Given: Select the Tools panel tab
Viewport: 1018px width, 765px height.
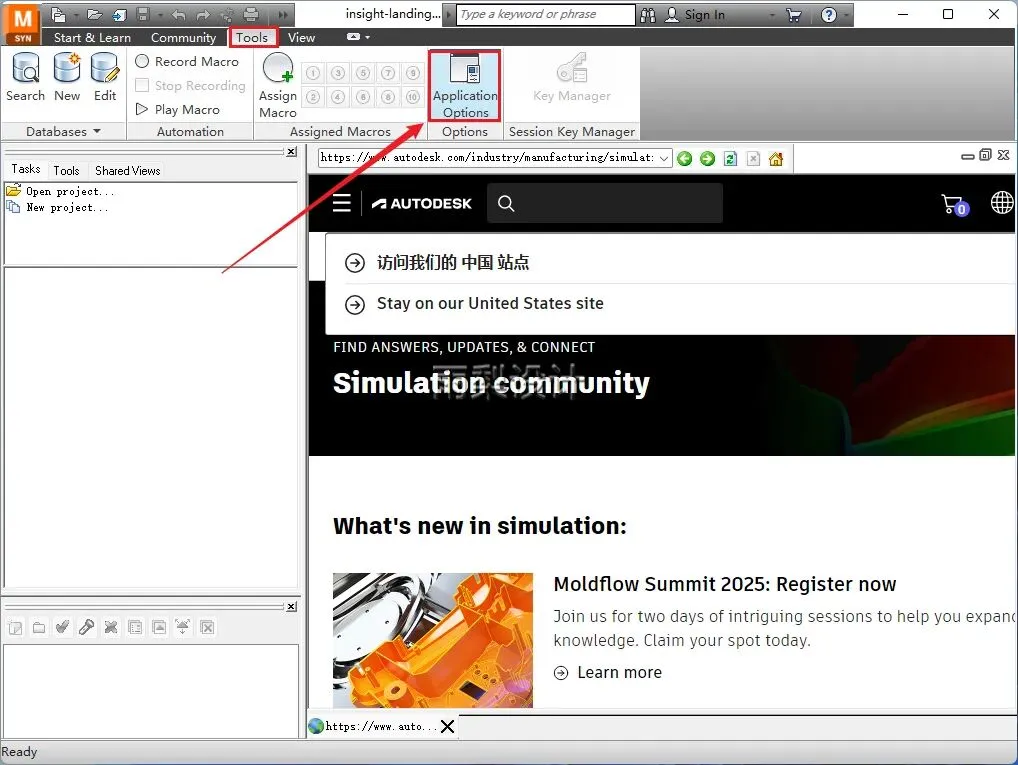Looking at the screenshot, I should pyautogui.click(x=66, y=171).
